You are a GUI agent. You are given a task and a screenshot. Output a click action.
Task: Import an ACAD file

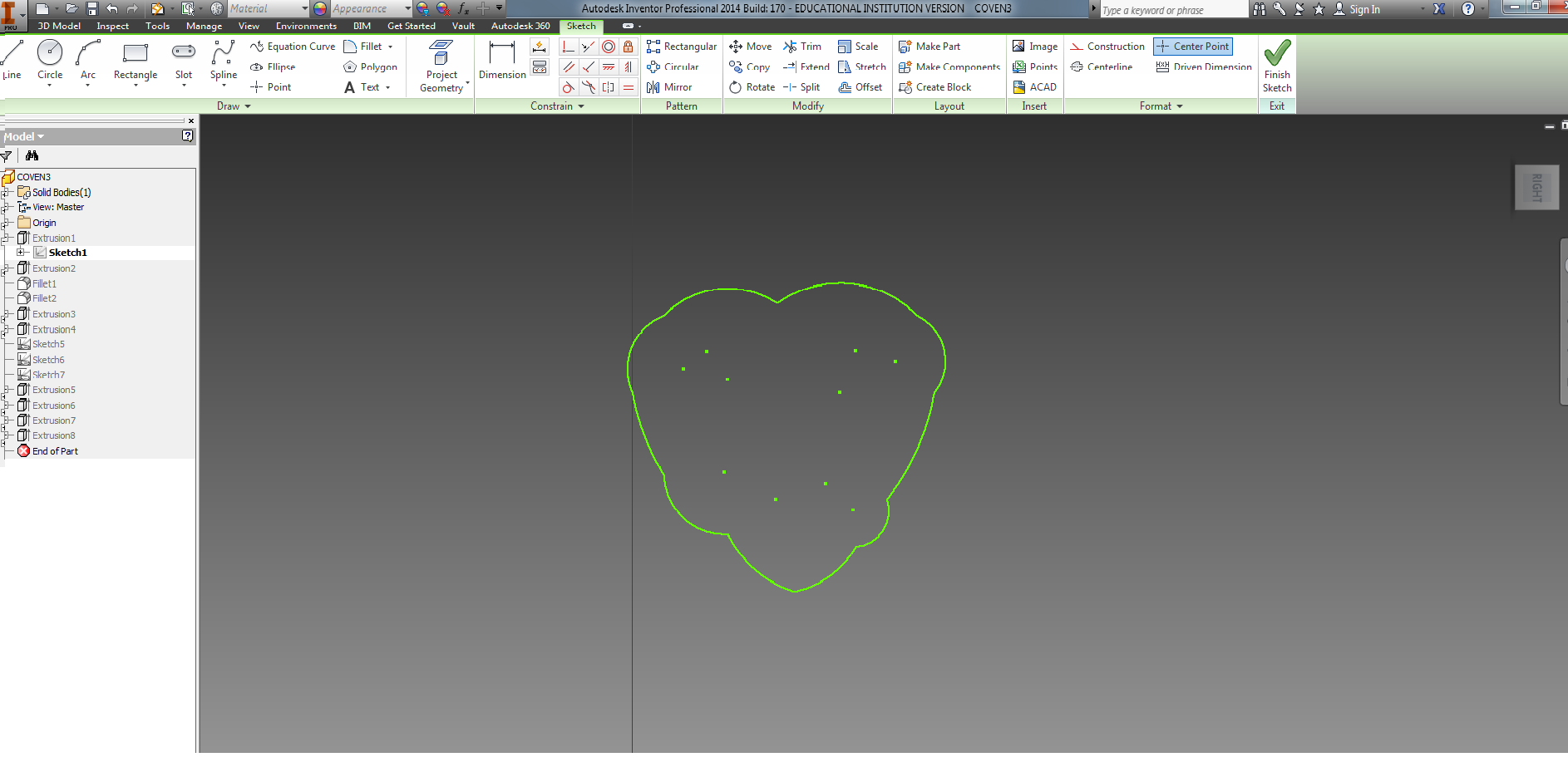(1034, 87)
